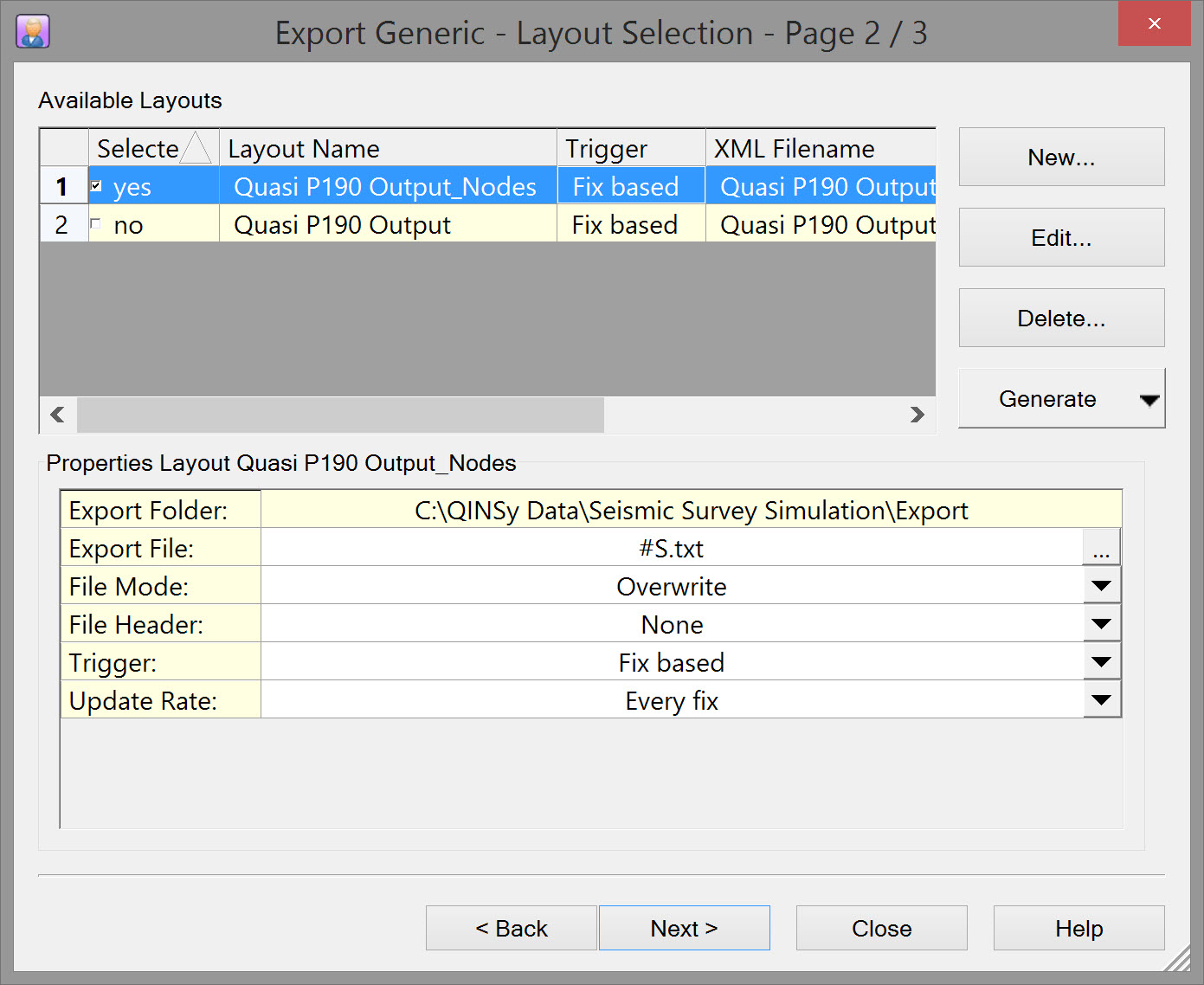Screen dimensions: 1204x985
Task: Click the Layout Name column header
Action: coord(387,149)
